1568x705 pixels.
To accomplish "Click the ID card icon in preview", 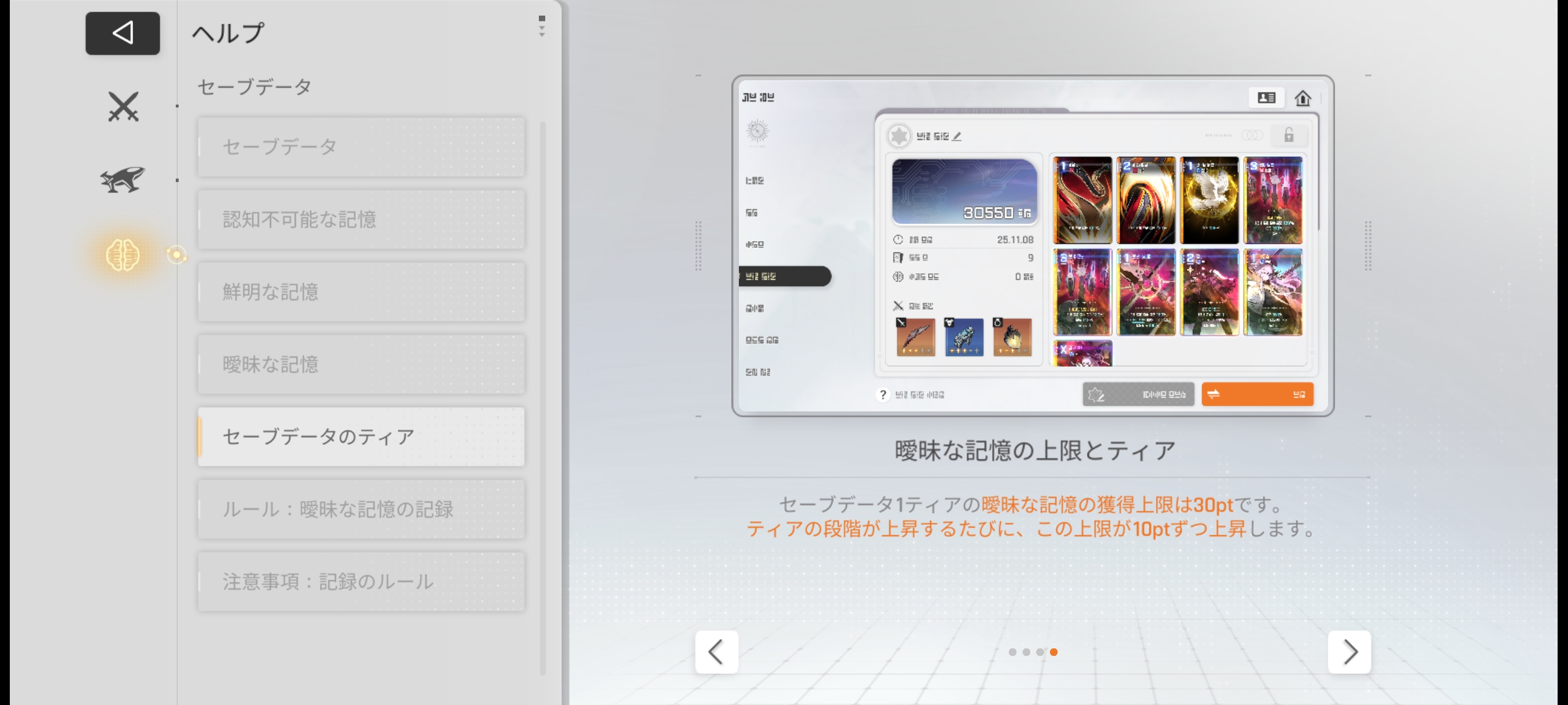I will pyautogui.click(x=1266, y=98).
